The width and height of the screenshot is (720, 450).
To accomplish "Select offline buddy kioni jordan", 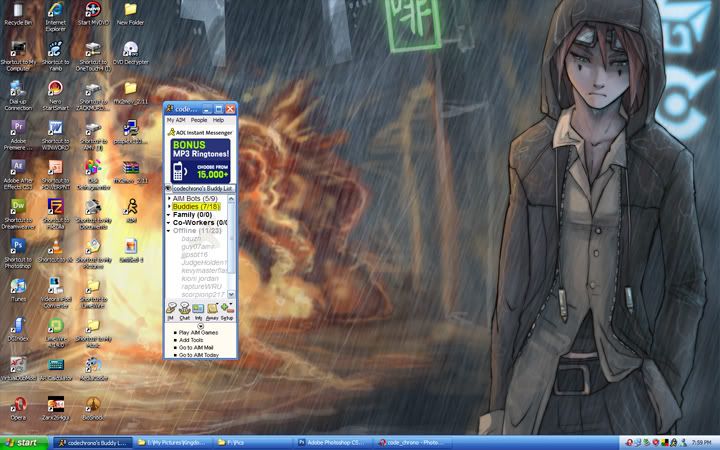I will pos(200,279).
